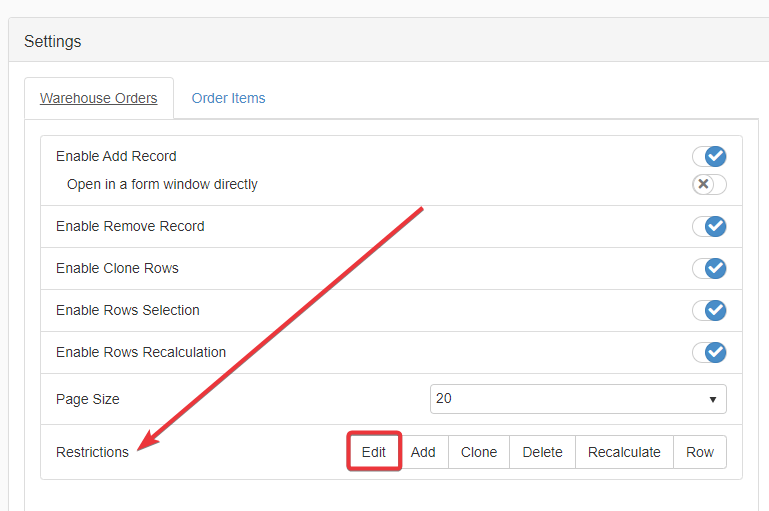
Task: Toggle off Enable Remove Record
Action: coord(709,226)
